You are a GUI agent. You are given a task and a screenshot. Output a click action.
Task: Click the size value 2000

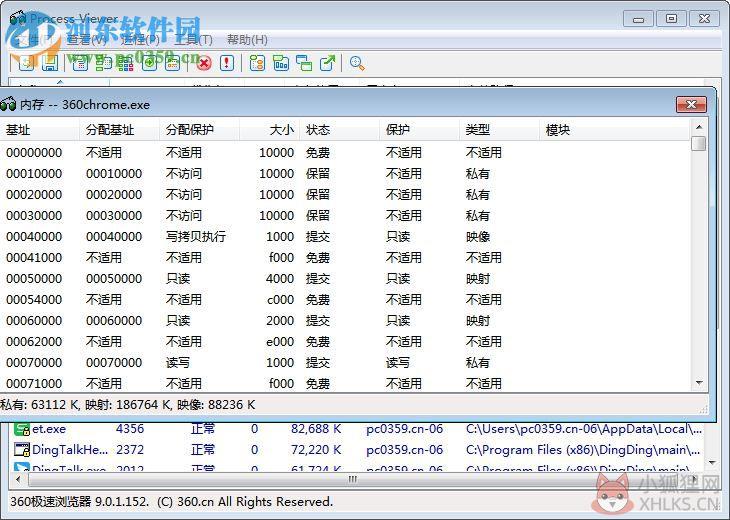click(x=280, y=320)
